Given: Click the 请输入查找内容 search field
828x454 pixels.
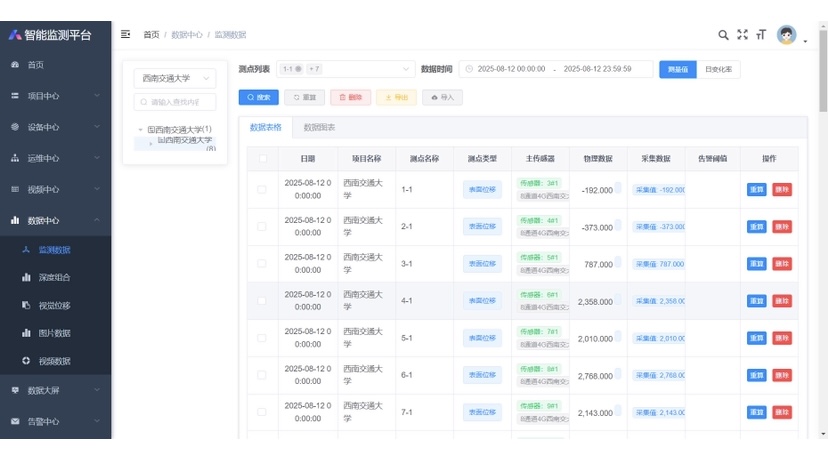Looking at the screenshot, I should [176, 102].
